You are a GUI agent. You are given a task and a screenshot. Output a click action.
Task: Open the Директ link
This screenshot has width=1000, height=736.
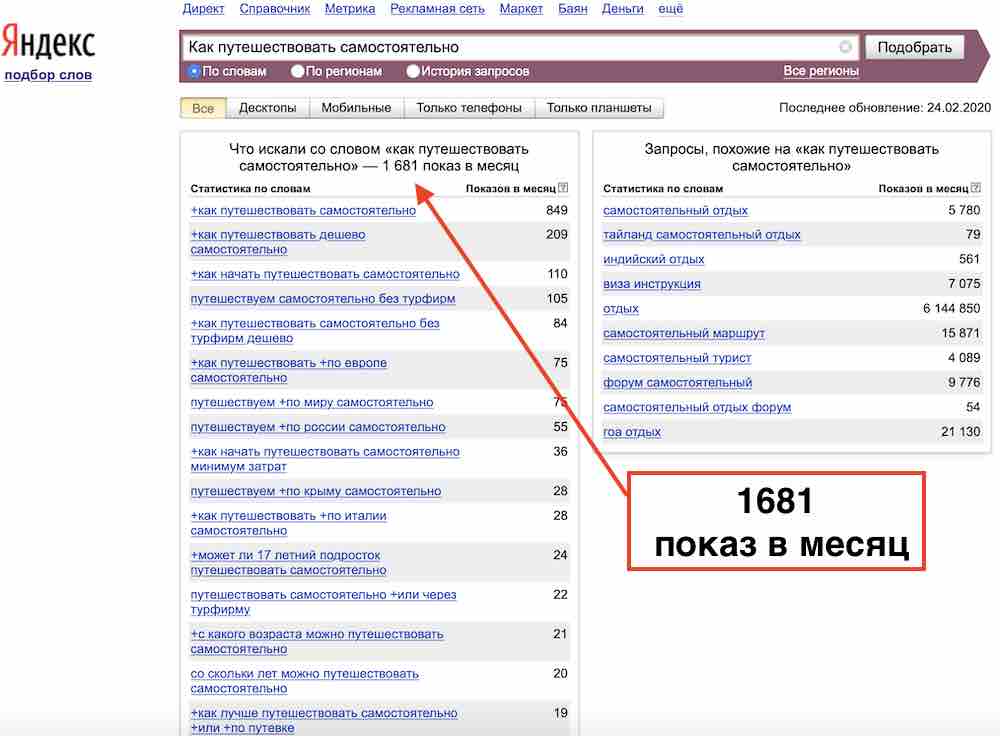(x=203, y=8)
